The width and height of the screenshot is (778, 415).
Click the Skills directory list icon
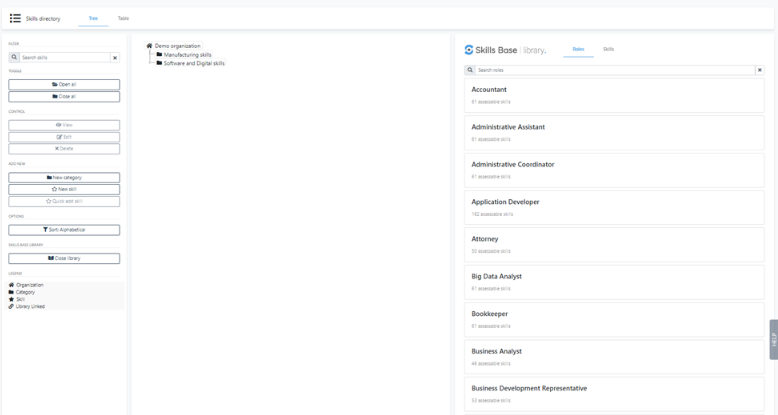pos(16,18)
